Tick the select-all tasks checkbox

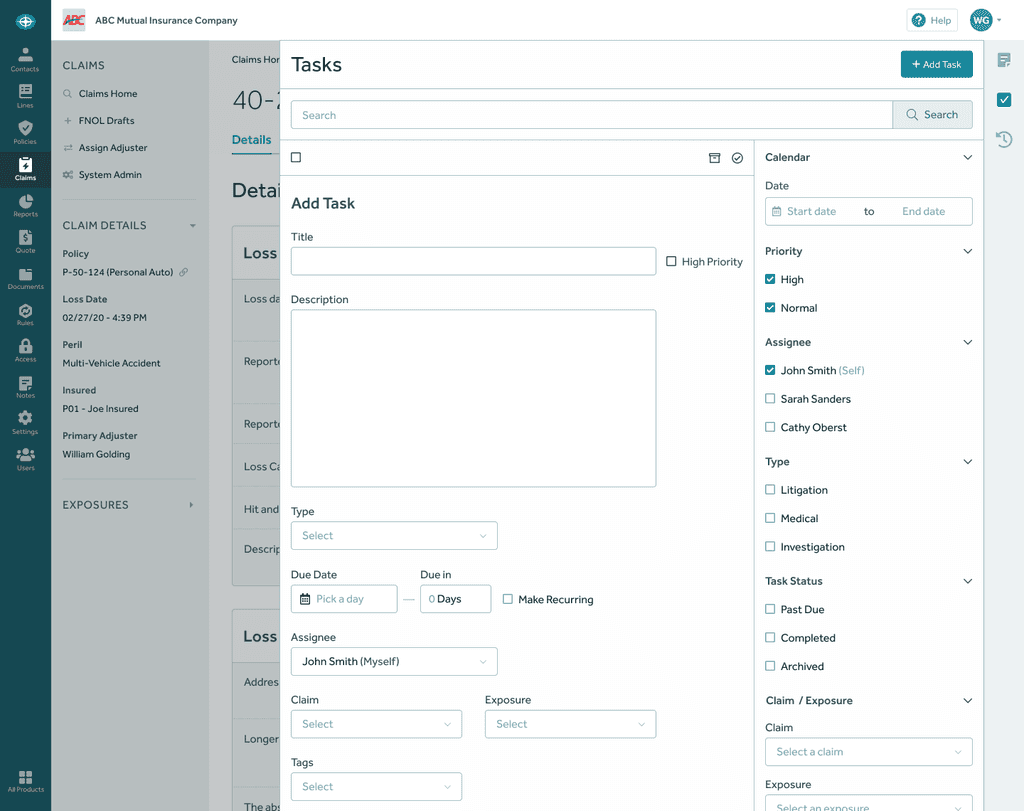tap(296, 157)
